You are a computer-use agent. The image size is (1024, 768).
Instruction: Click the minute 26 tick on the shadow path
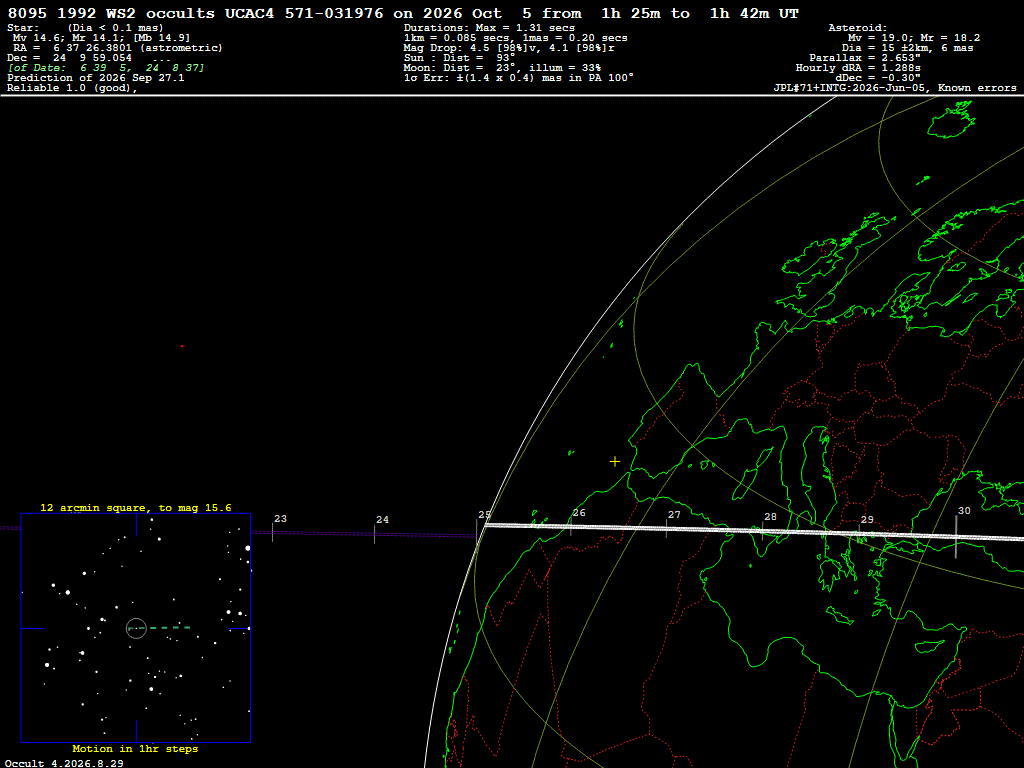(571, 526)
